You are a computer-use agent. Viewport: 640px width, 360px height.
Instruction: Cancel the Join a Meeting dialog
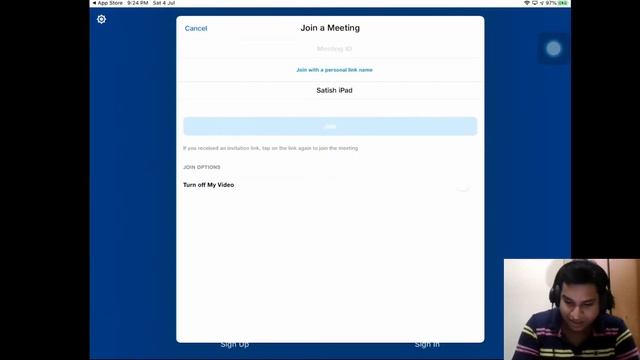(x=196, y=28)
